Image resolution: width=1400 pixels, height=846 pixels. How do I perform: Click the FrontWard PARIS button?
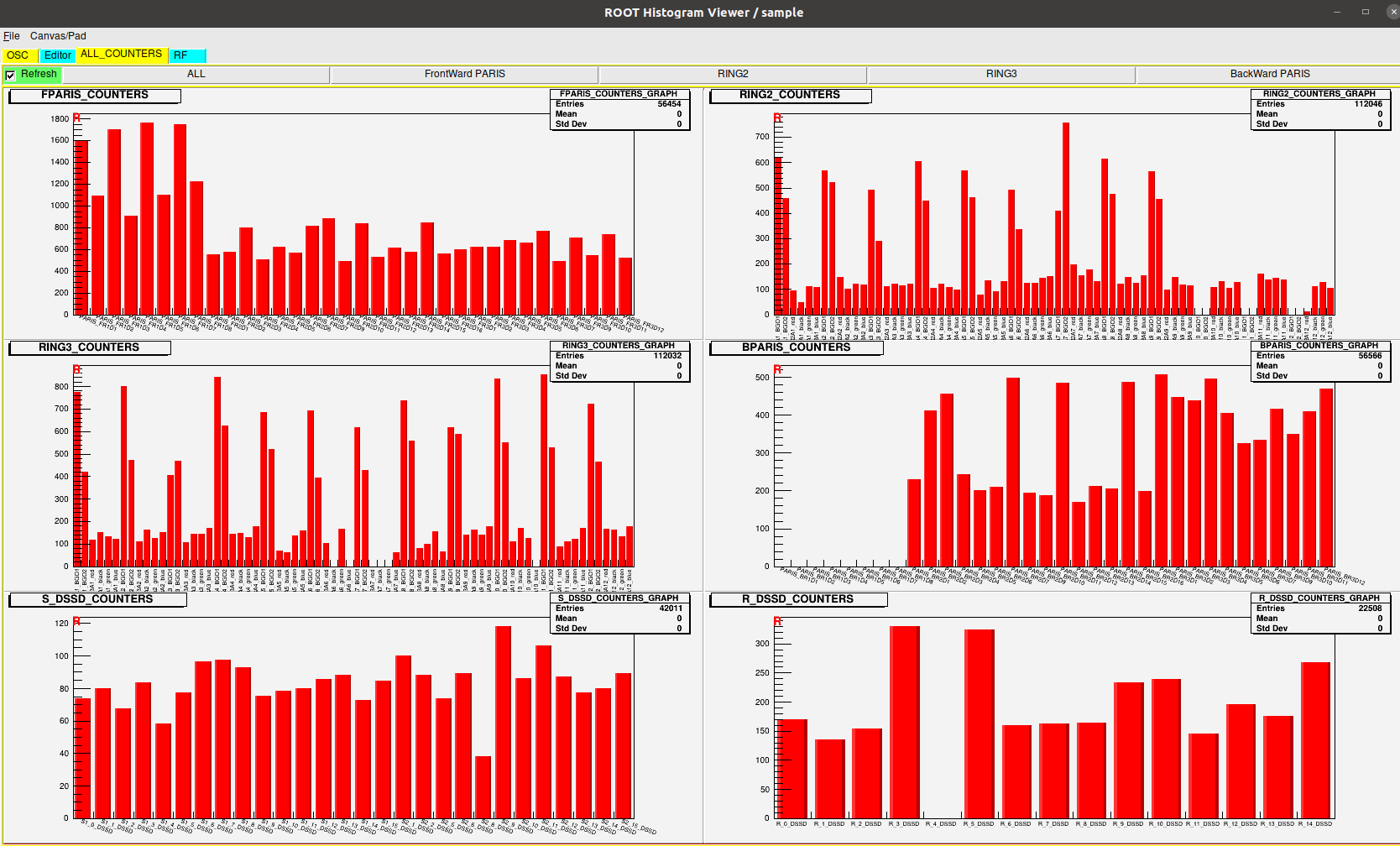point(464,75)
